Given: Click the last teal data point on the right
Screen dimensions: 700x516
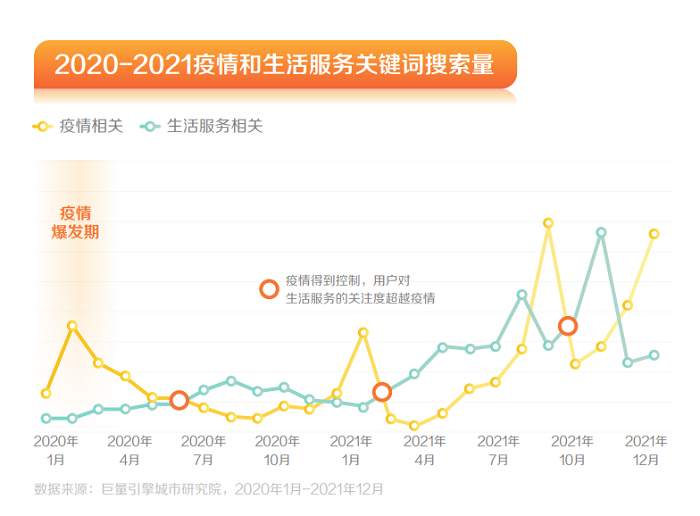Looking at the screenshot, I should point(654,355).
